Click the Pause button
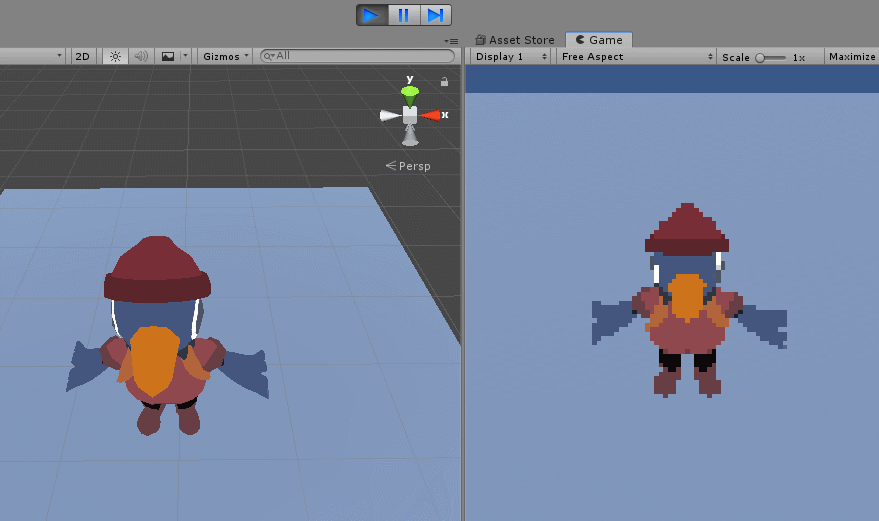Viewport: 879px width, 521px height. [404, 15]
